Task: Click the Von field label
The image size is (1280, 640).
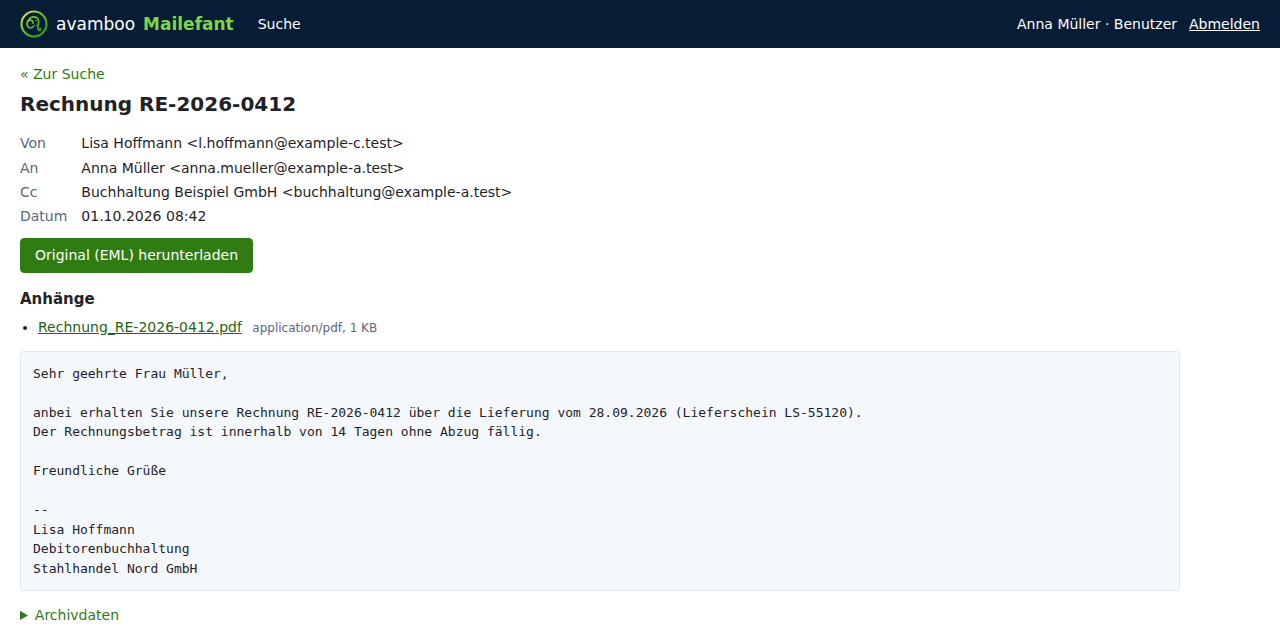Action: [x=33, y=143]
